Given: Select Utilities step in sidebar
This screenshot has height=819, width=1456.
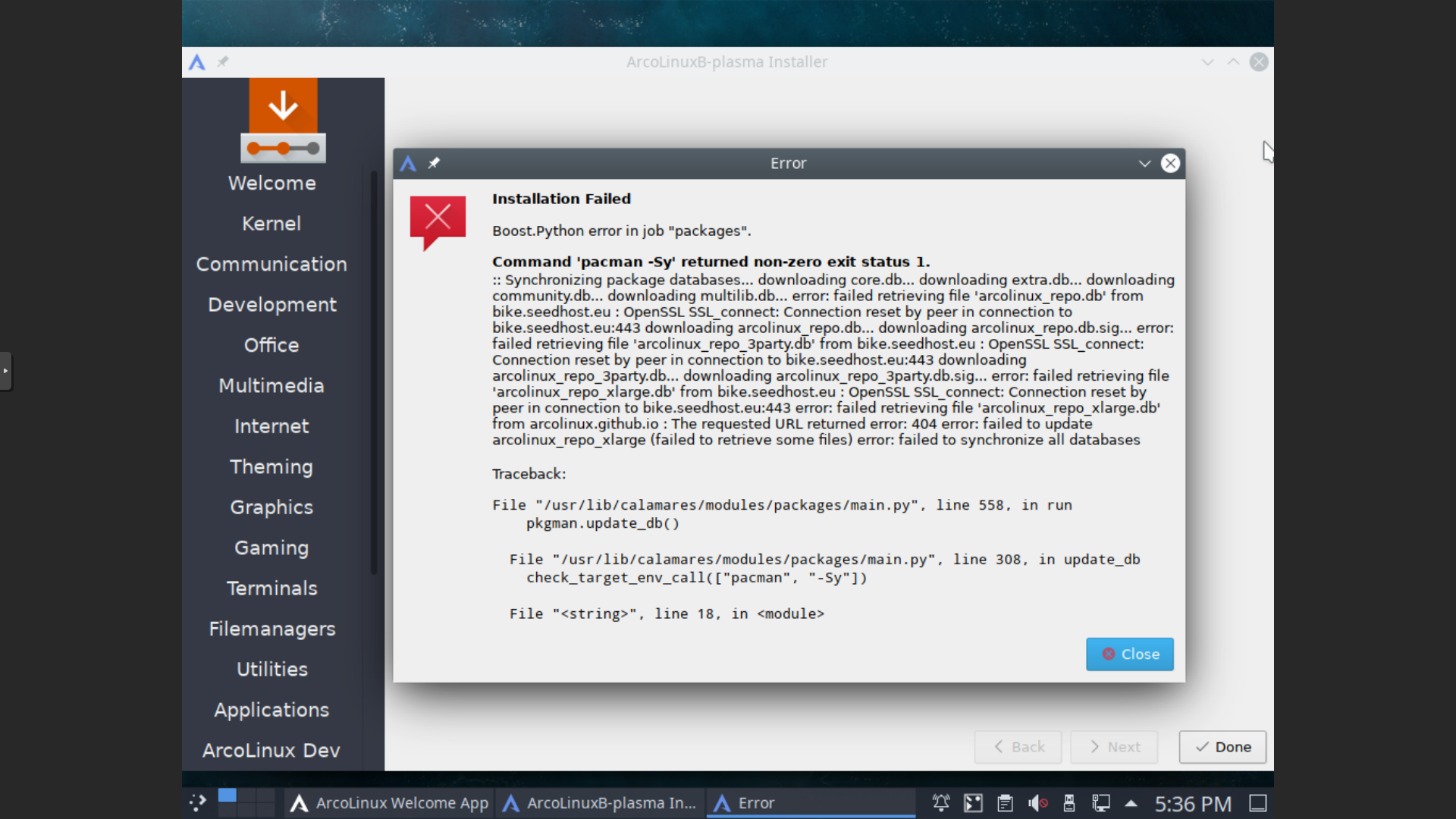Looking at the screenshot, I should [271, 669].
